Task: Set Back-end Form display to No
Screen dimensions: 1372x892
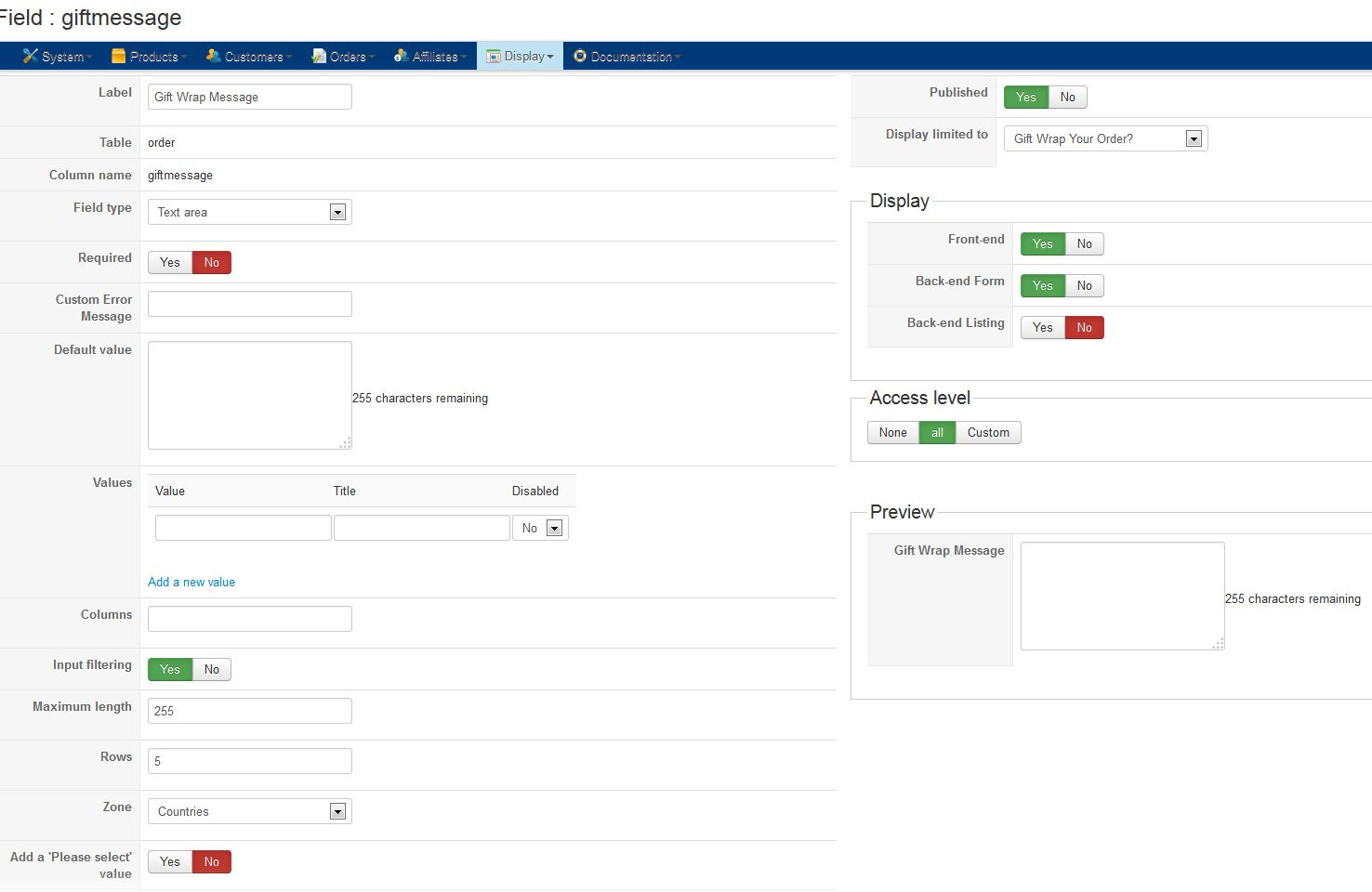Action: click(1085, 286)
